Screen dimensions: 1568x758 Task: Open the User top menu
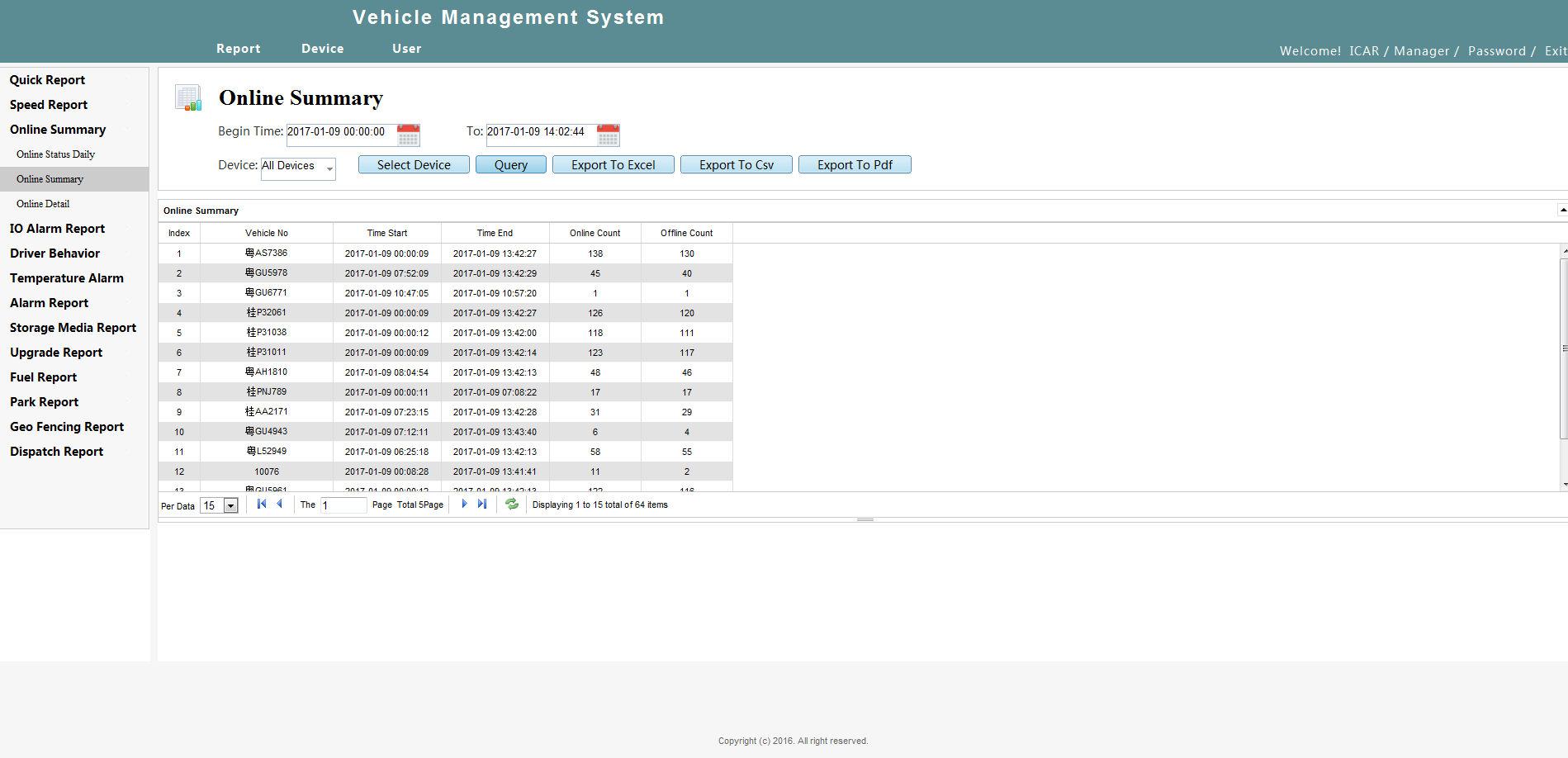(x=407, y=49)
